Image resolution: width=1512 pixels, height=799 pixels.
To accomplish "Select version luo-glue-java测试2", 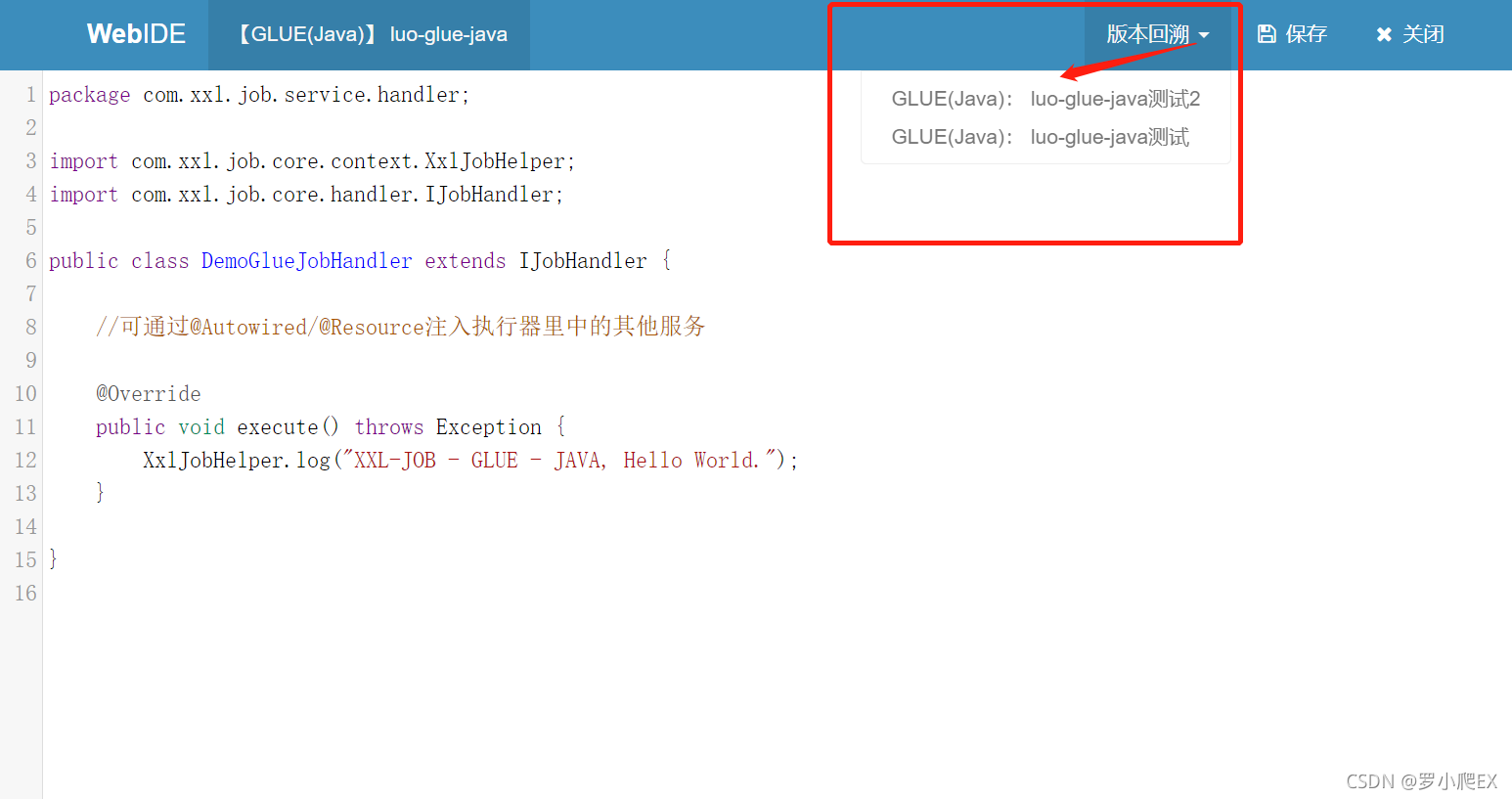I will (1045, 99).
